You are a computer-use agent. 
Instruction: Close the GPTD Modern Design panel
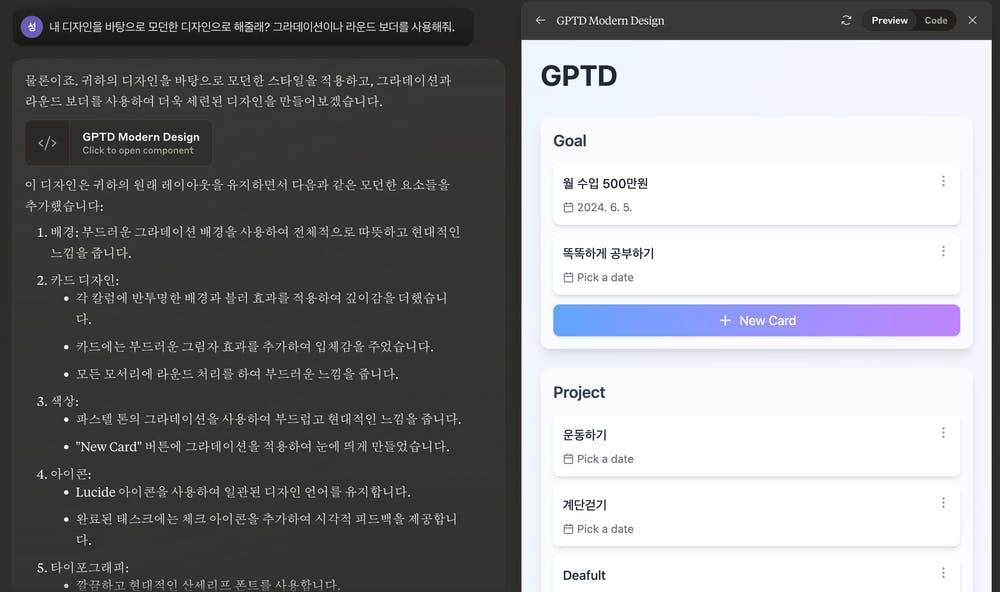972,20
